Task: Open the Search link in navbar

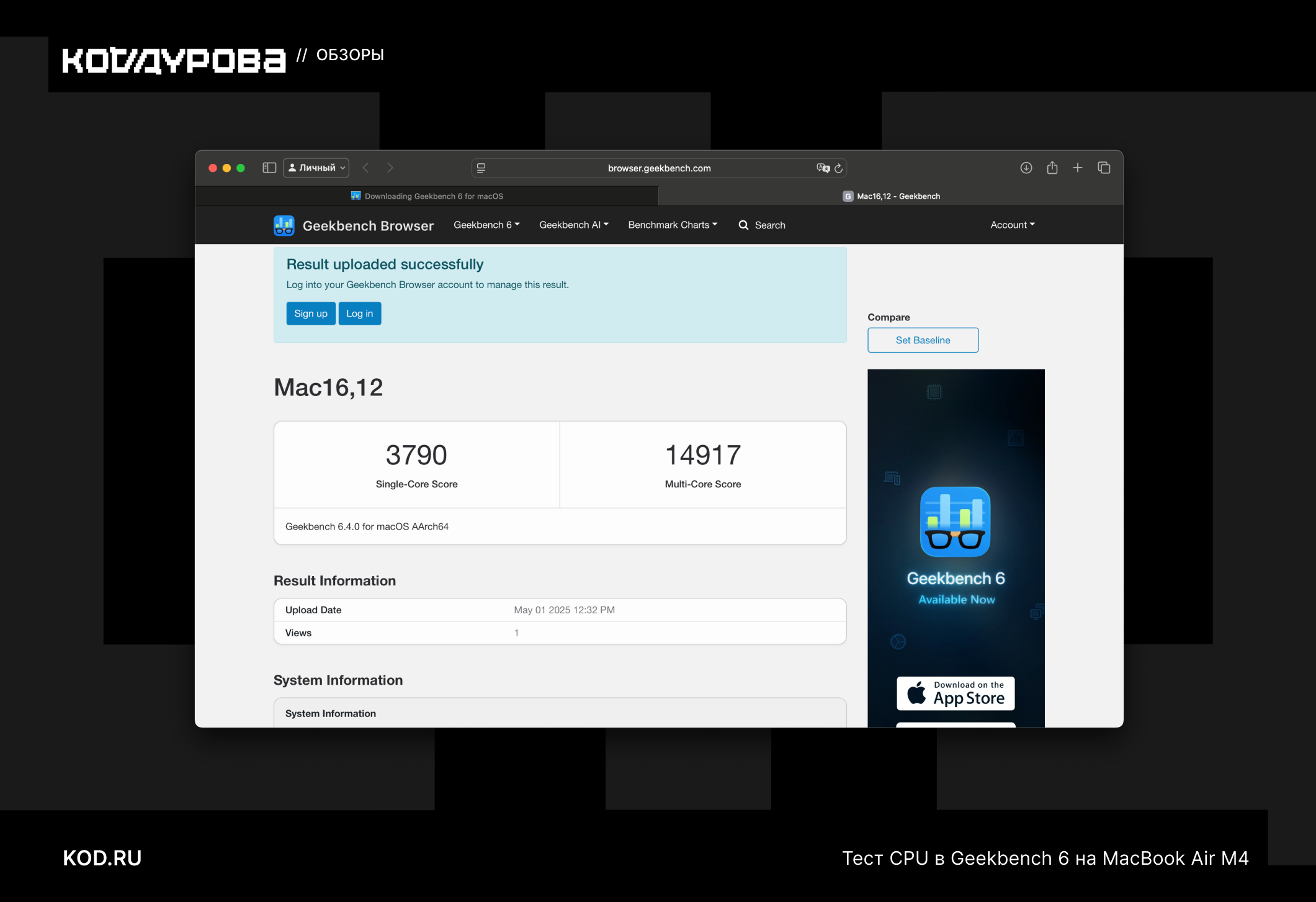Action: pyautogui.click(x=770, y=225)
